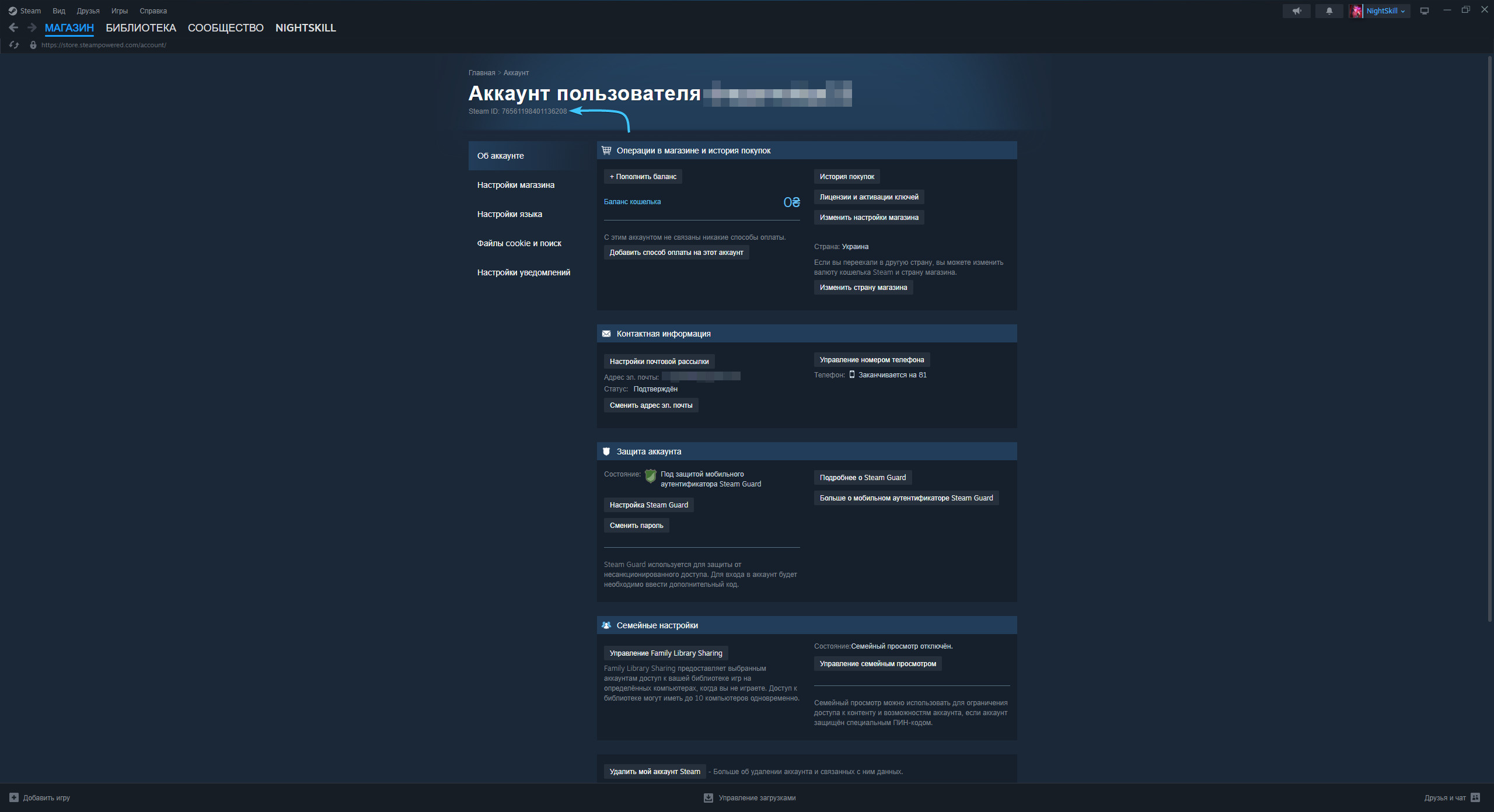Add a payment method to account
The image size is (1494, 812).
tap(676, 253)
